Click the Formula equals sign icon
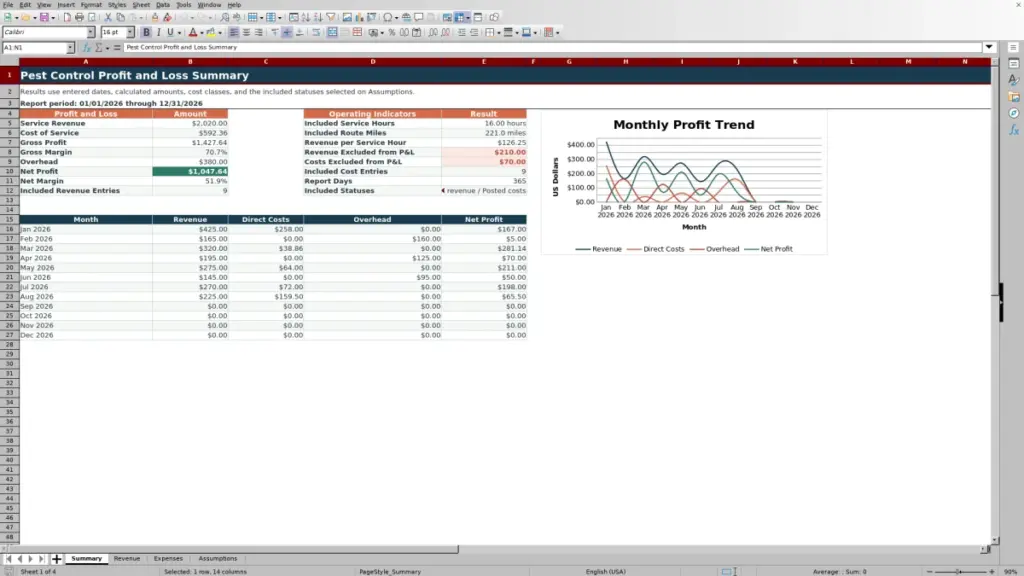This screenshot has height=576, width=1024. pyautogui.click(x=117, y=48)
